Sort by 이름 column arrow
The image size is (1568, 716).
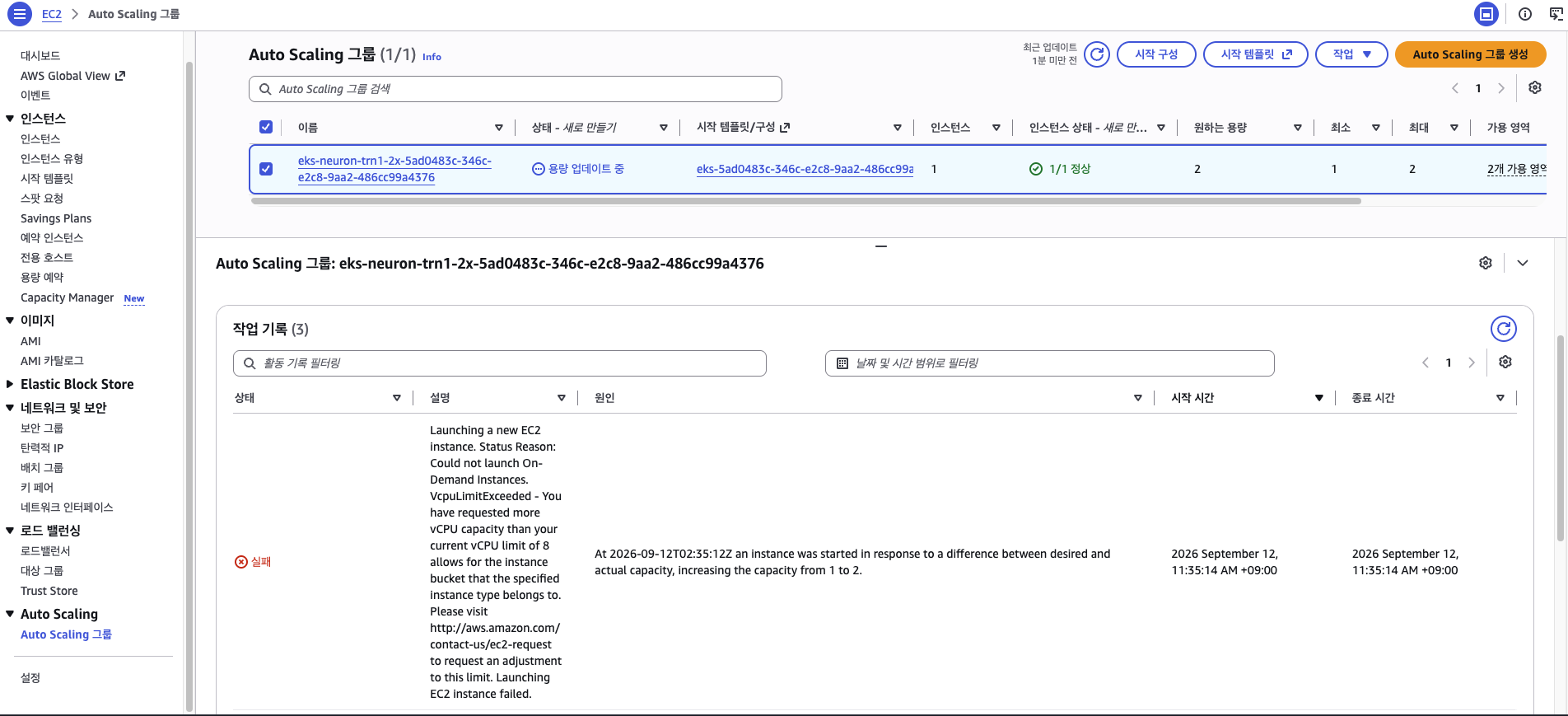click(499, 128)
